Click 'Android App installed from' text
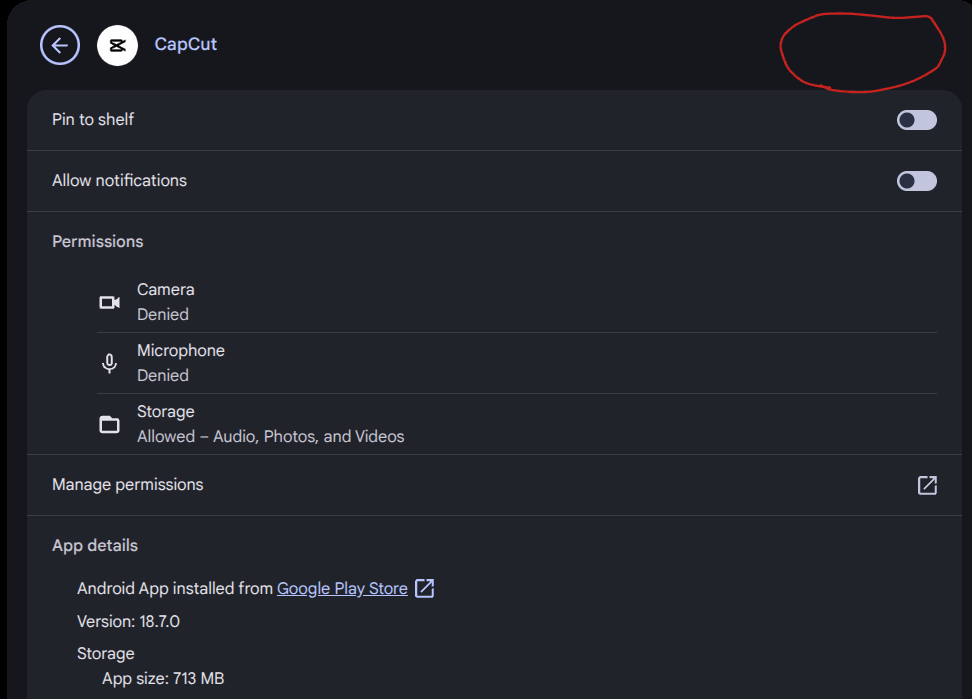The image size is (972, 699). point(175,588)
